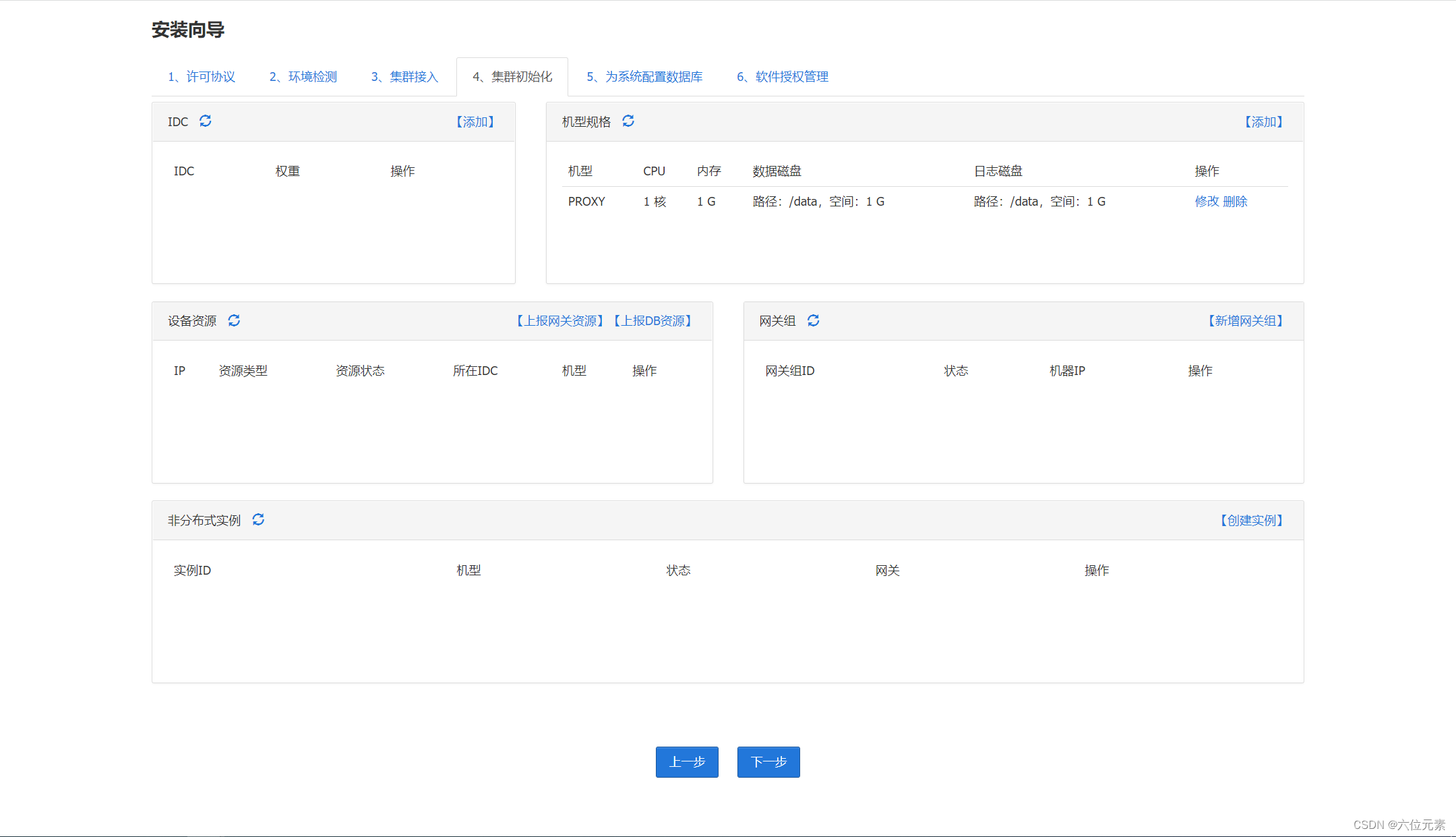
Task: Go to 3、集群接入 tab
Action: pyautogui.click(x=404, y=77)
